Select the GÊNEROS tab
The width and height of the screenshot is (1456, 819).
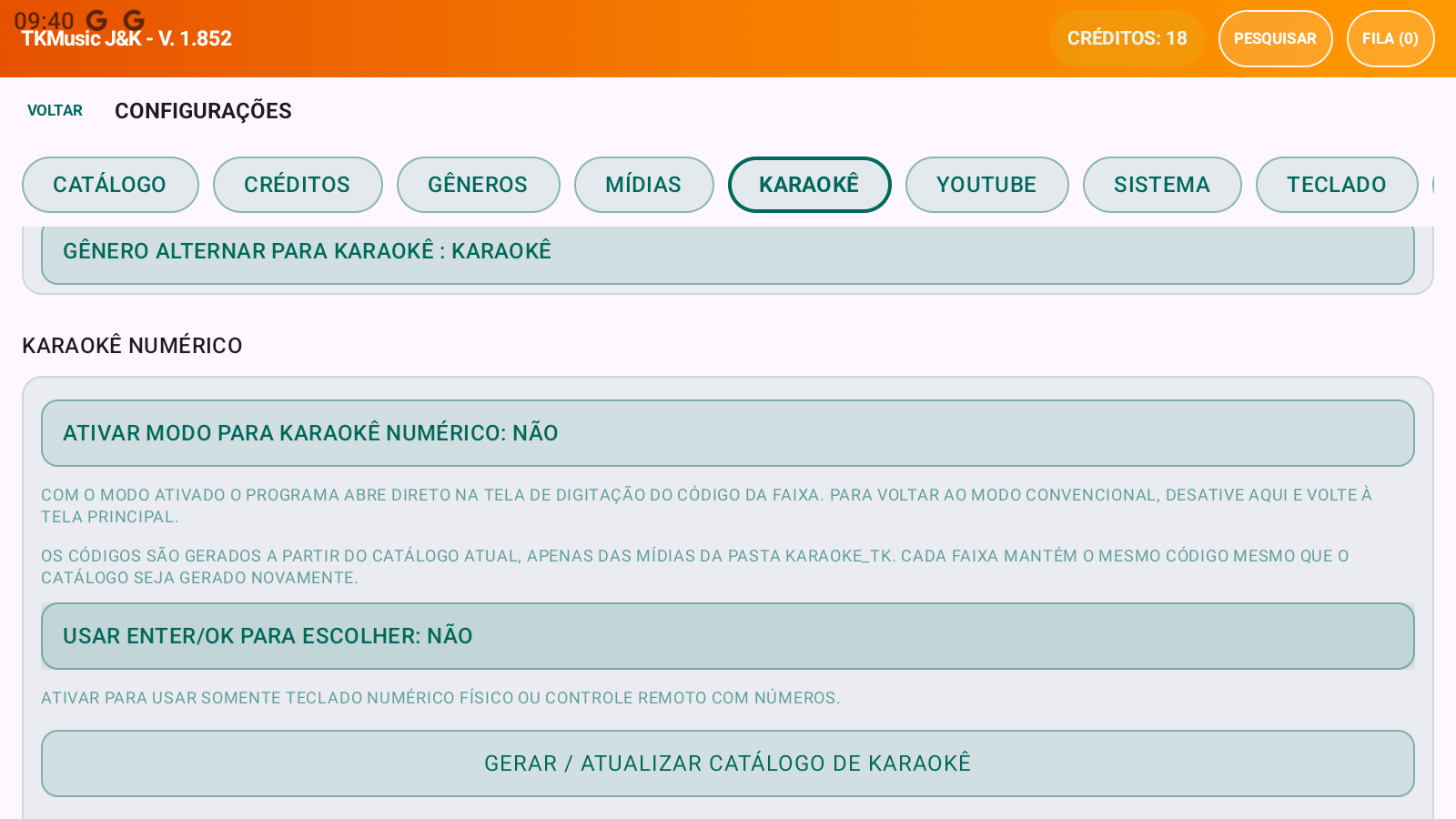[478, 185]
